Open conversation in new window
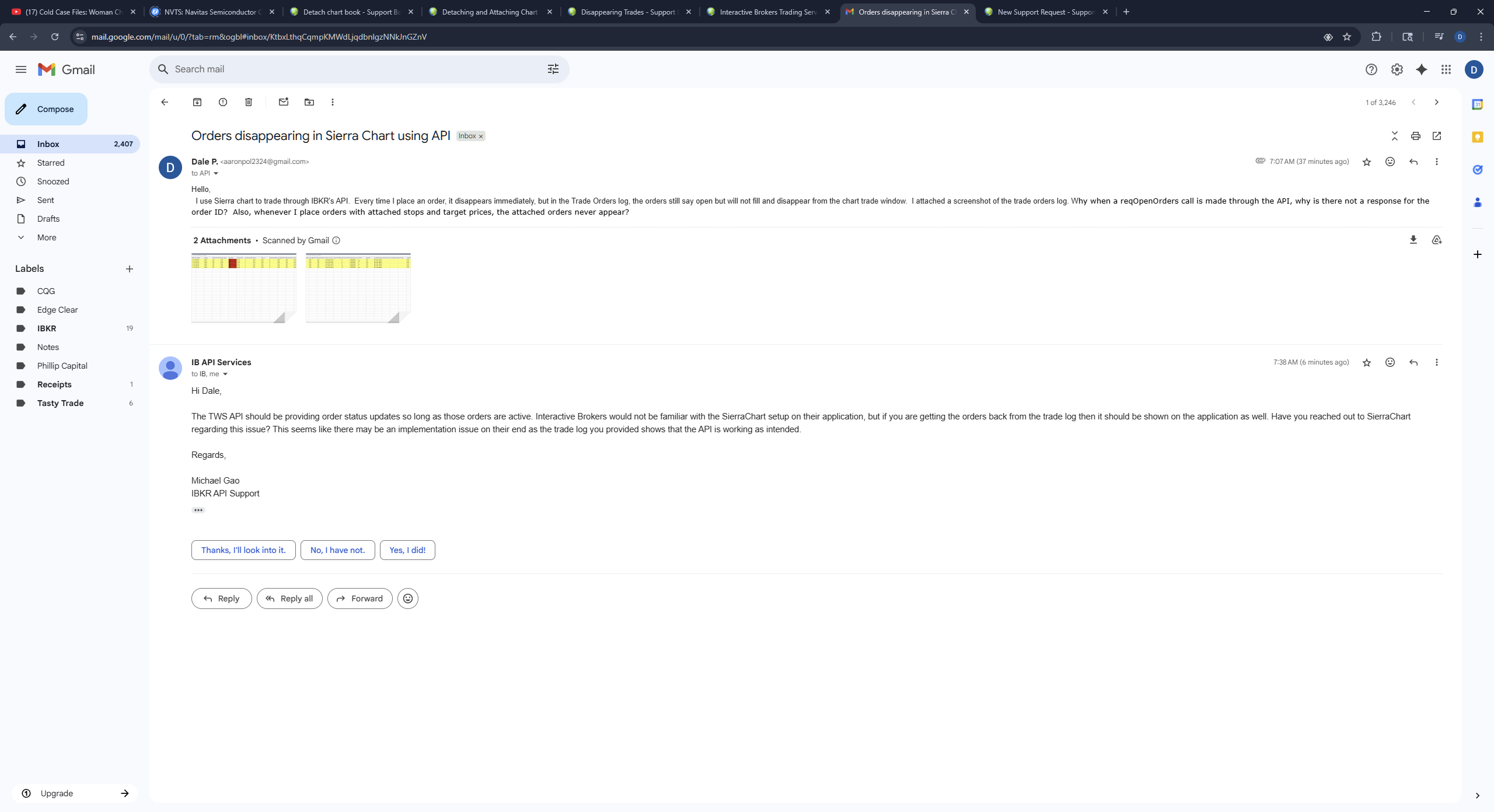This screenshot has height=812, width=1494. pyautogui.click(x=1437, y=136)
